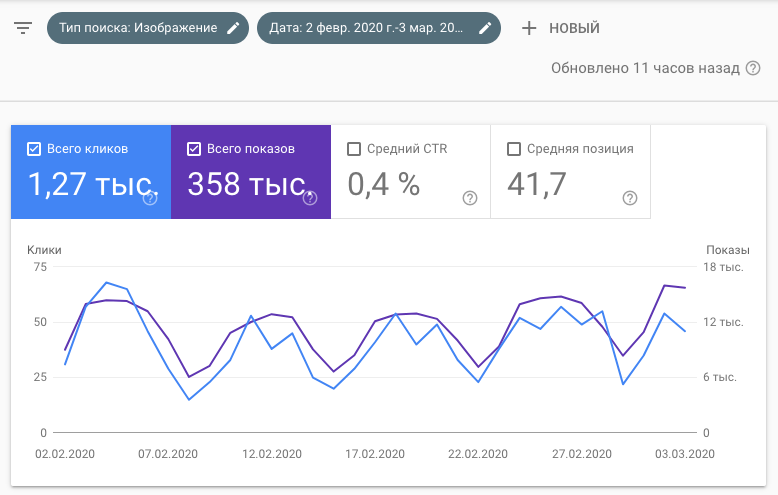Click help icon in 'Средняя позиция' card
This screenshot has width=778, height=495.
tap(630, 198)
